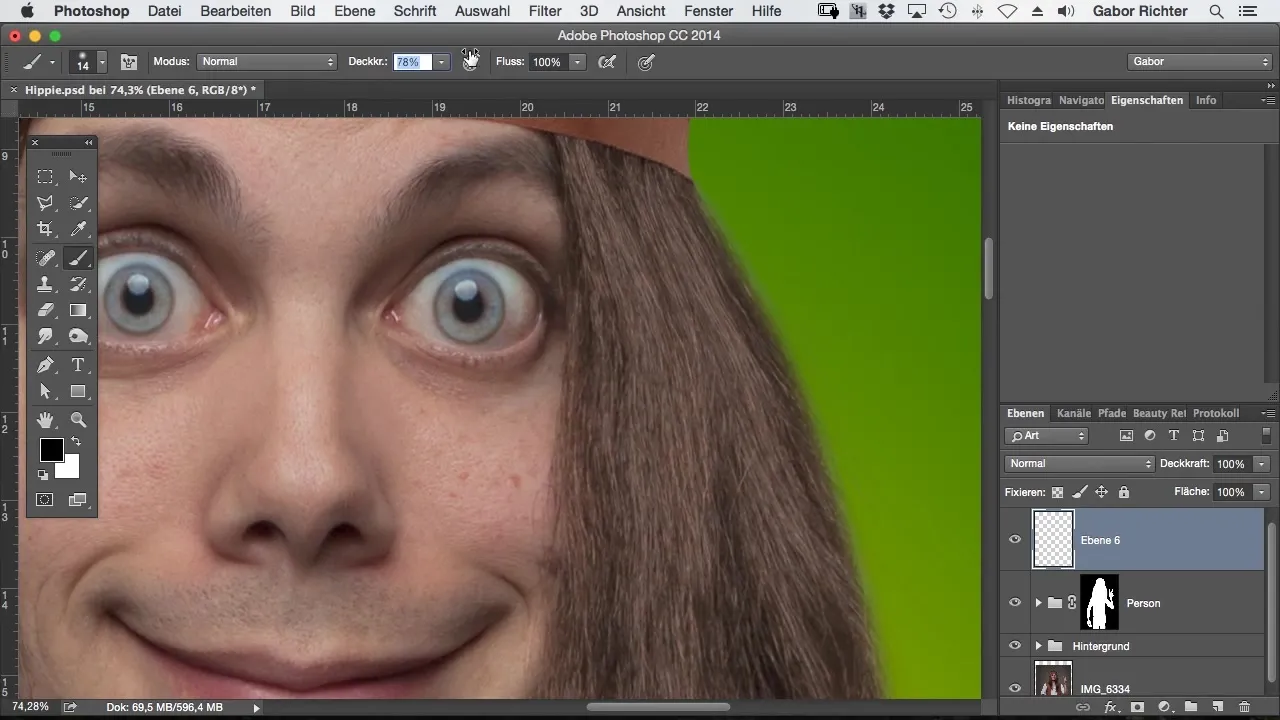Switch to the Info tab
Screen dimensions: 1280x720
click(x=1206, y=100)
